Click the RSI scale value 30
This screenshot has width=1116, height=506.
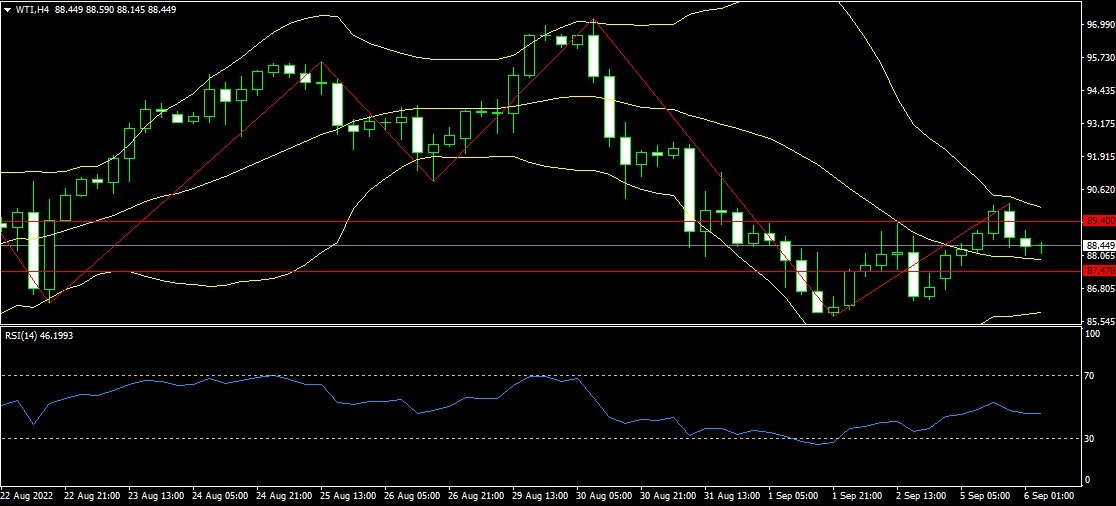point(1090,439)
